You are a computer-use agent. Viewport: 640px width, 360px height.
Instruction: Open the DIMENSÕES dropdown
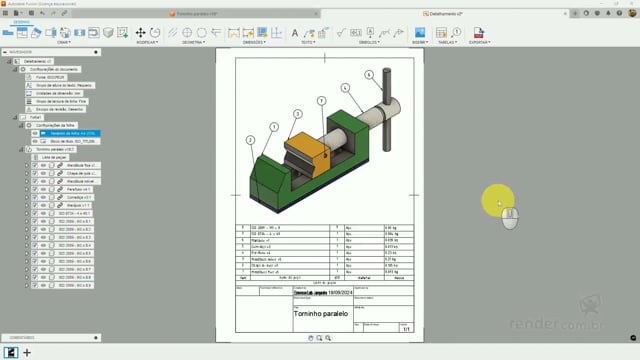[x=254, y=42]
